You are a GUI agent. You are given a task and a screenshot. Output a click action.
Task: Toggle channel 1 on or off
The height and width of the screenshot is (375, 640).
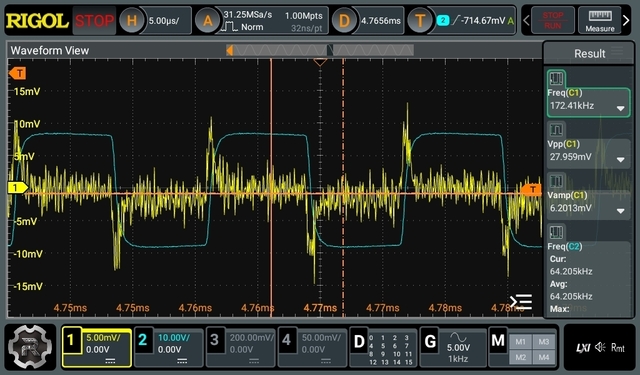pyautogui.click(x=71, y=339)
